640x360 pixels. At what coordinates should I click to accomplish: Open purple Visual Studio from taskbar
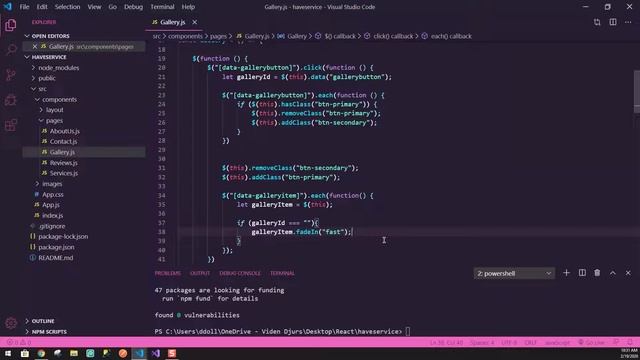(x=156, y=353)
